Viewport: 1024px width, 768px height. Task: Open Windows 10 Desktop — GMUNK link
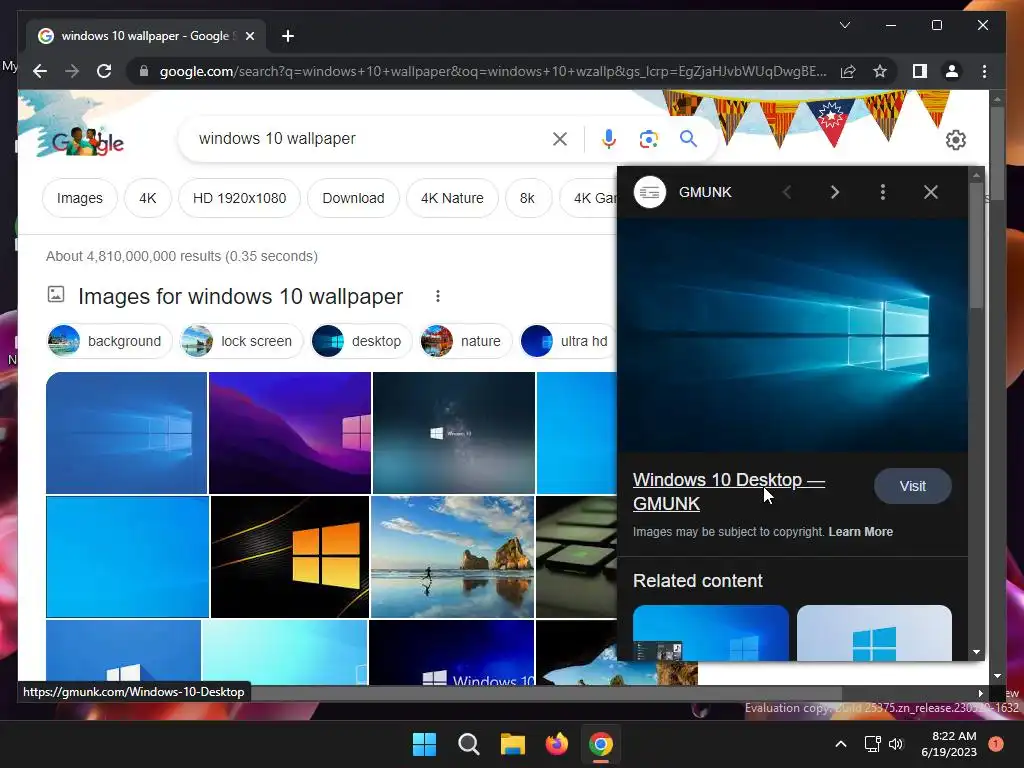coord(729,492)
